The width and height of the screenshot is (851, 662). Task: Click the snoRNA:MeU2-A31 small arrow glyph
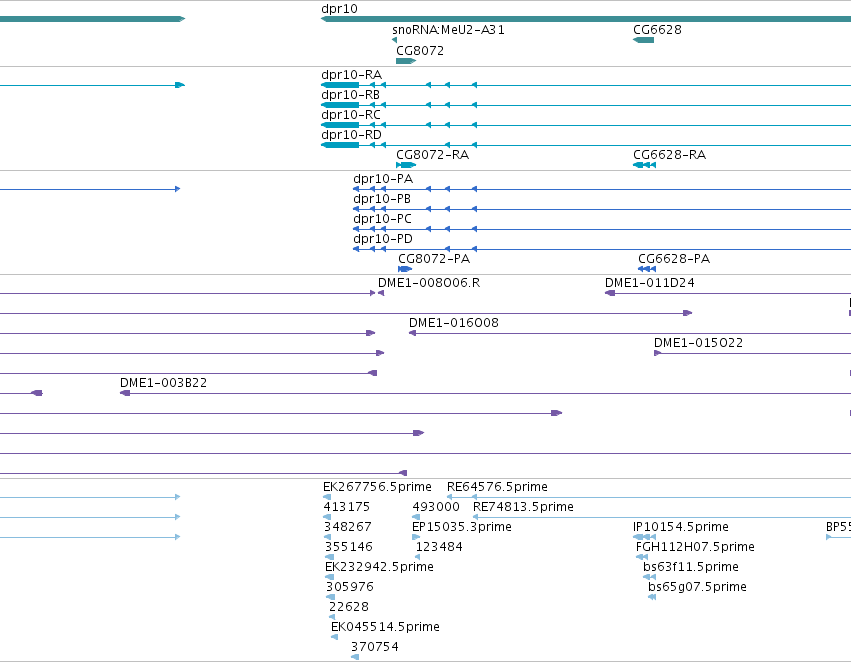click(x=395, y=40)
